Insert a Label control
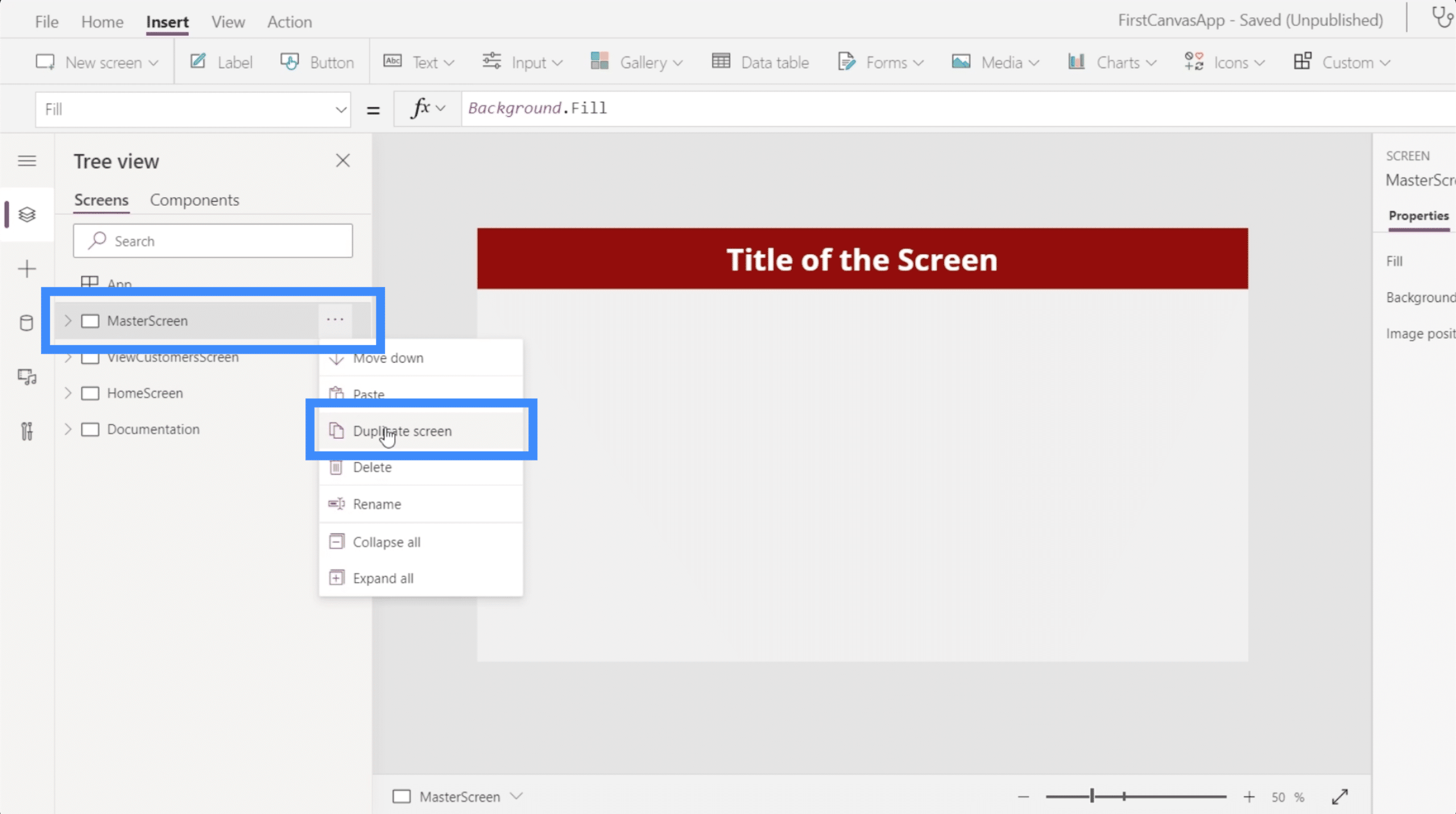The image size is (1456, 814). click(221, 62)
